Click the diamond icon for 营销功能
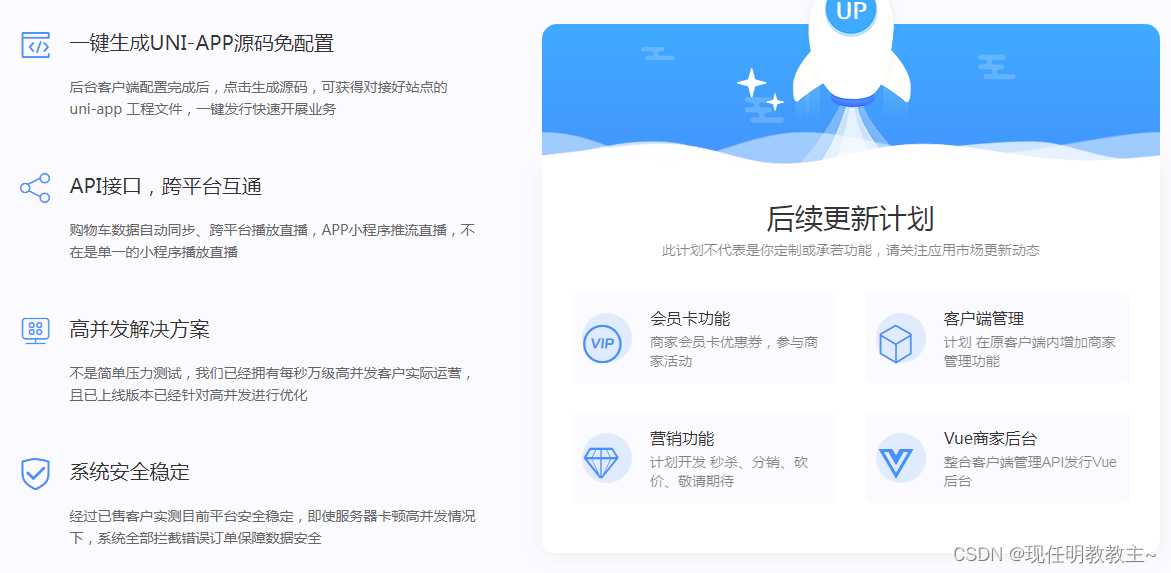This screenshot has height=573, width=1171. [x=602, y=463]
